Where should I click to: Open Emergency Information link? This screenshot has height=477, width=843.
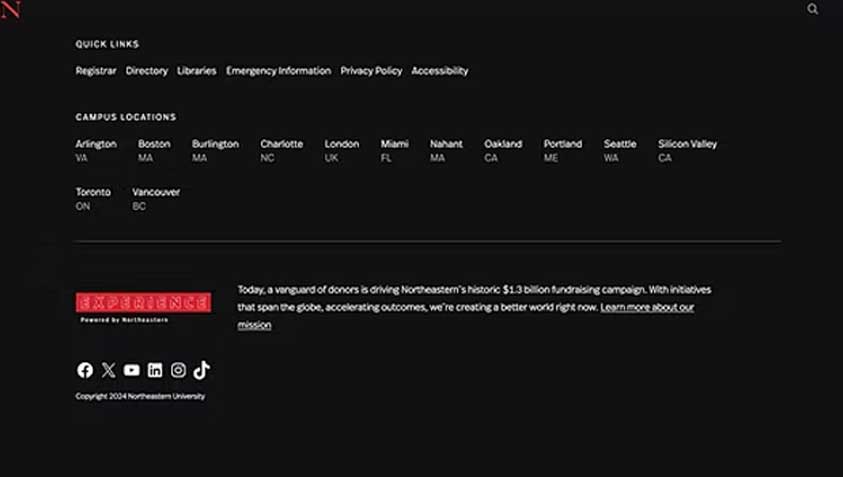(278, 71)
